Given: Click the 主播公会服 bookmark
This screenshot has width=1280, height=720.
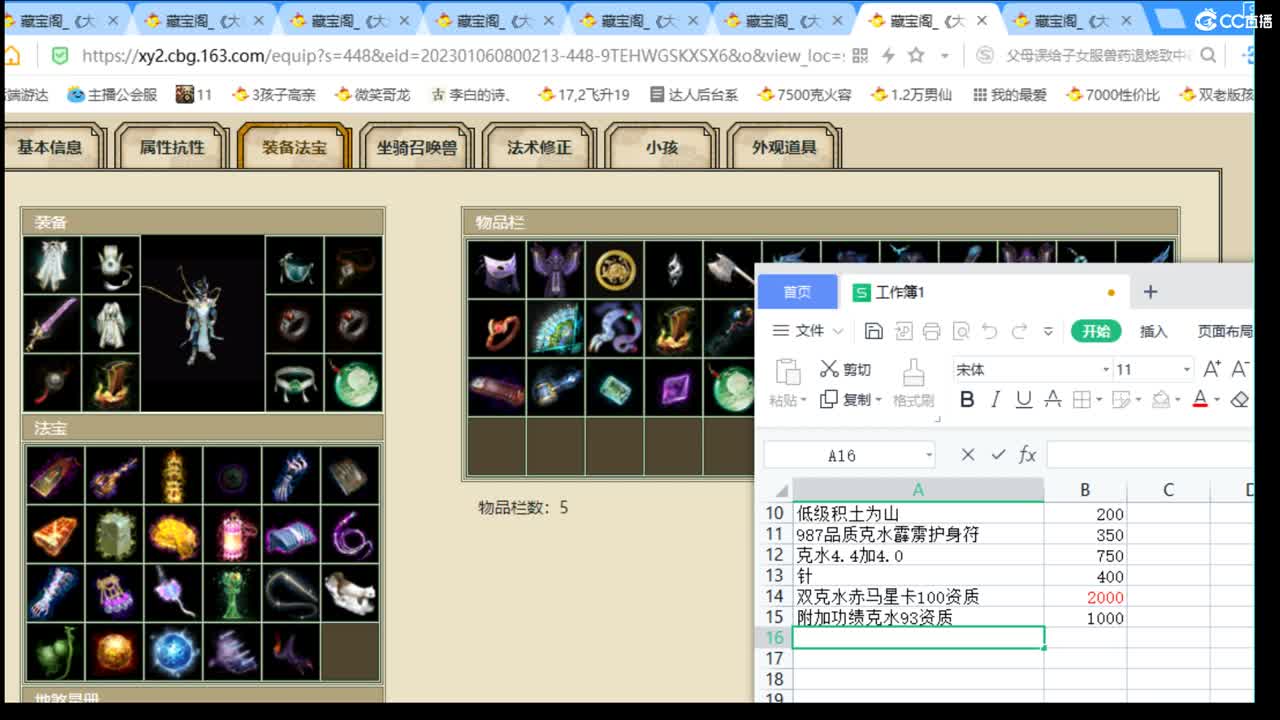Looking at the screenshot, I should click(x=112, y=95).
